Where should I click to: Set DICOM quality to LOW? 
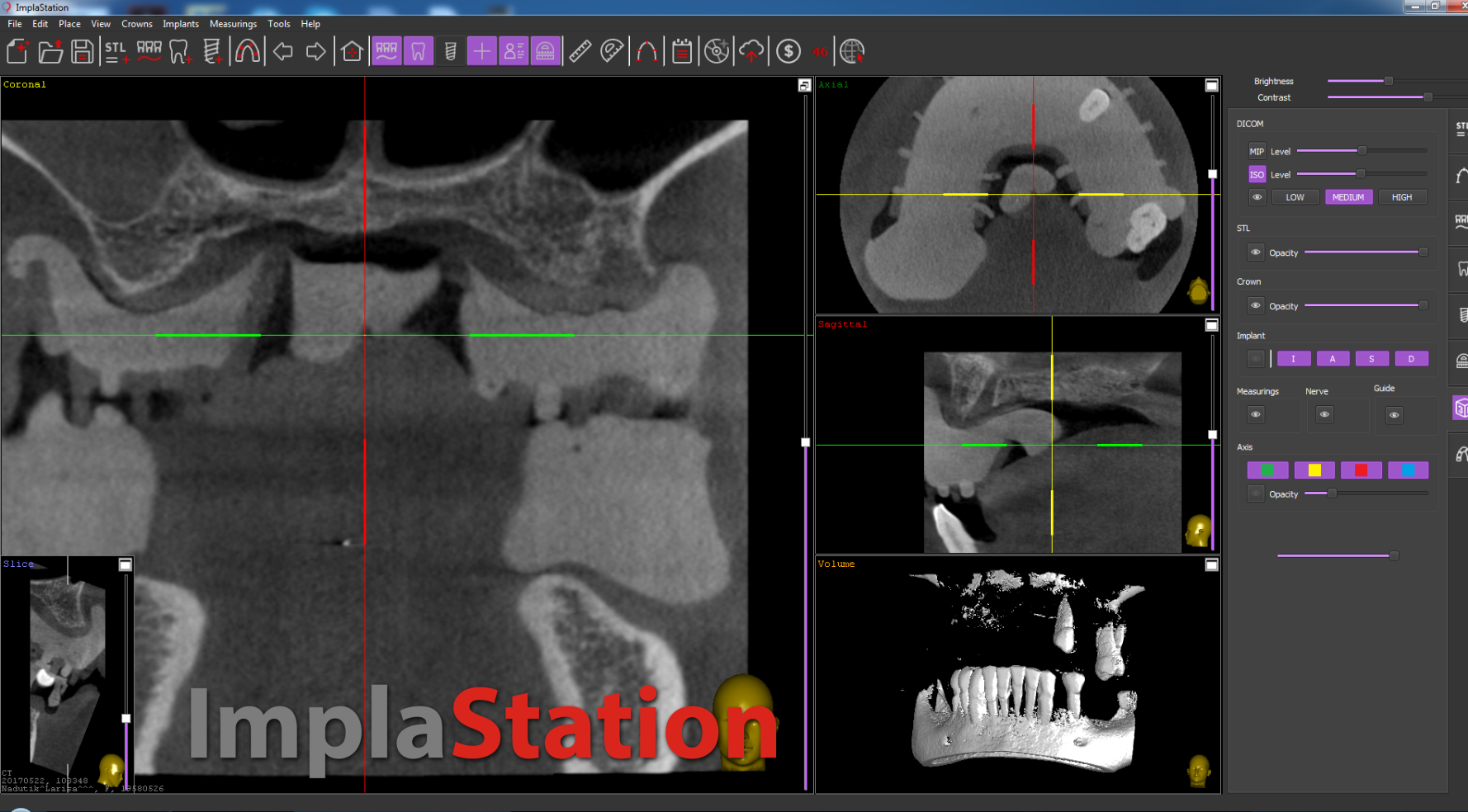pos(1295,197)
